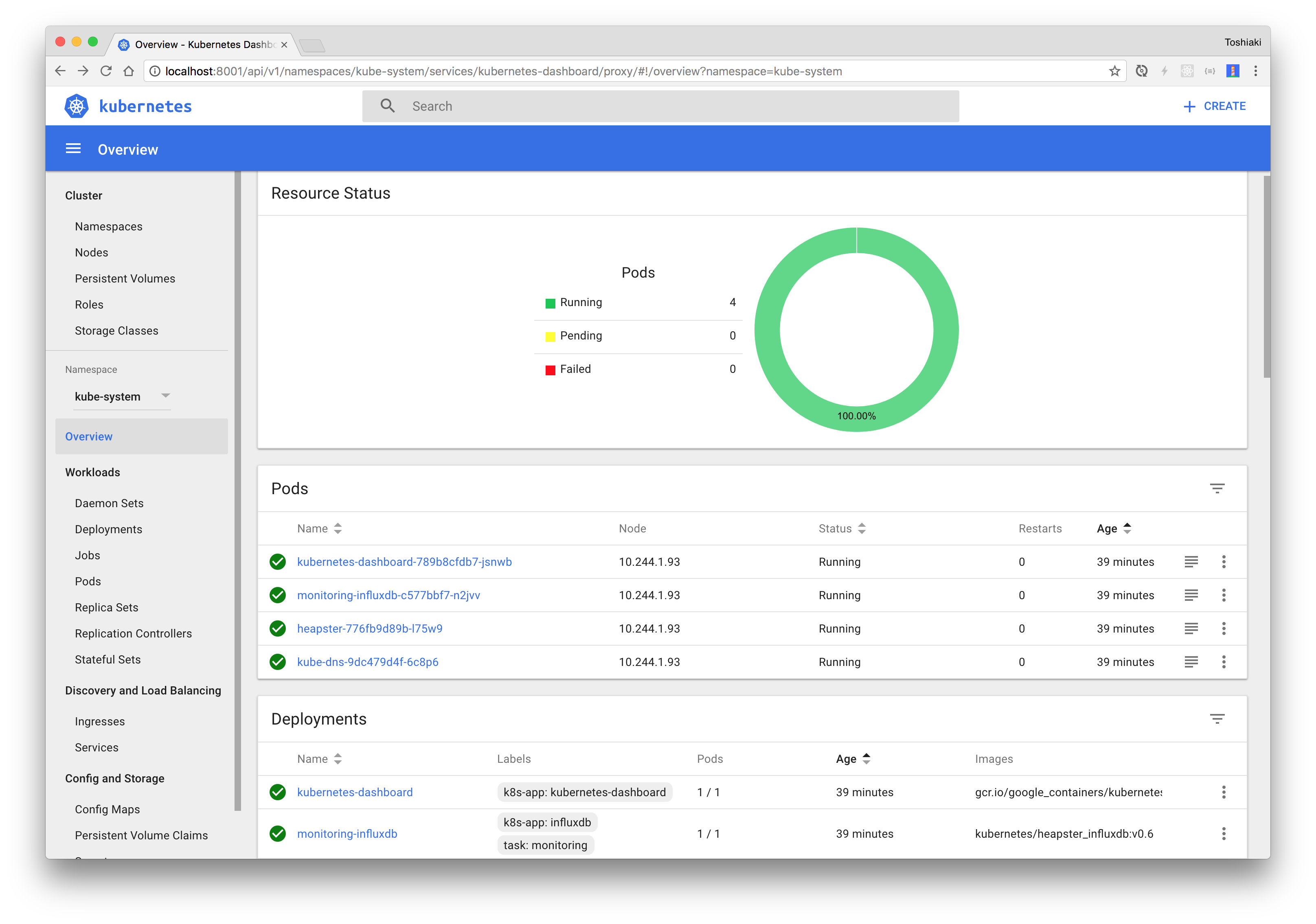Open actions menu for monitoring-influxdb deployment

(x=1223, y=834)
